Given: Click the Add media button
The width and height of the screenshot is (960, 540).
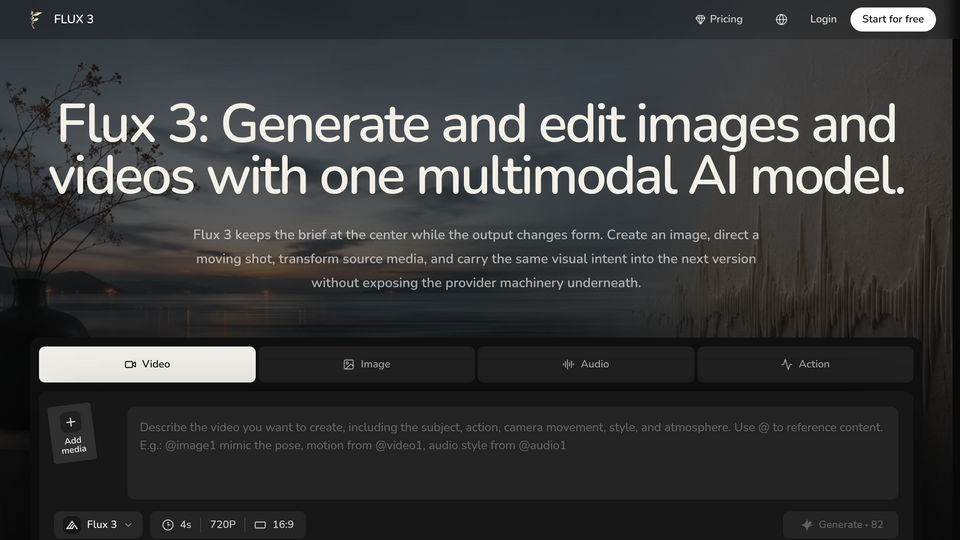Looking at the screenshot, I should coord(72,433).
